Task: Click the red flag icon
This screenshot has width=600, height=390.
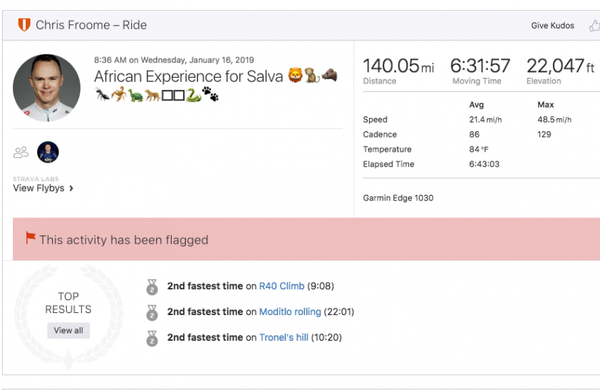Action: 30,238
